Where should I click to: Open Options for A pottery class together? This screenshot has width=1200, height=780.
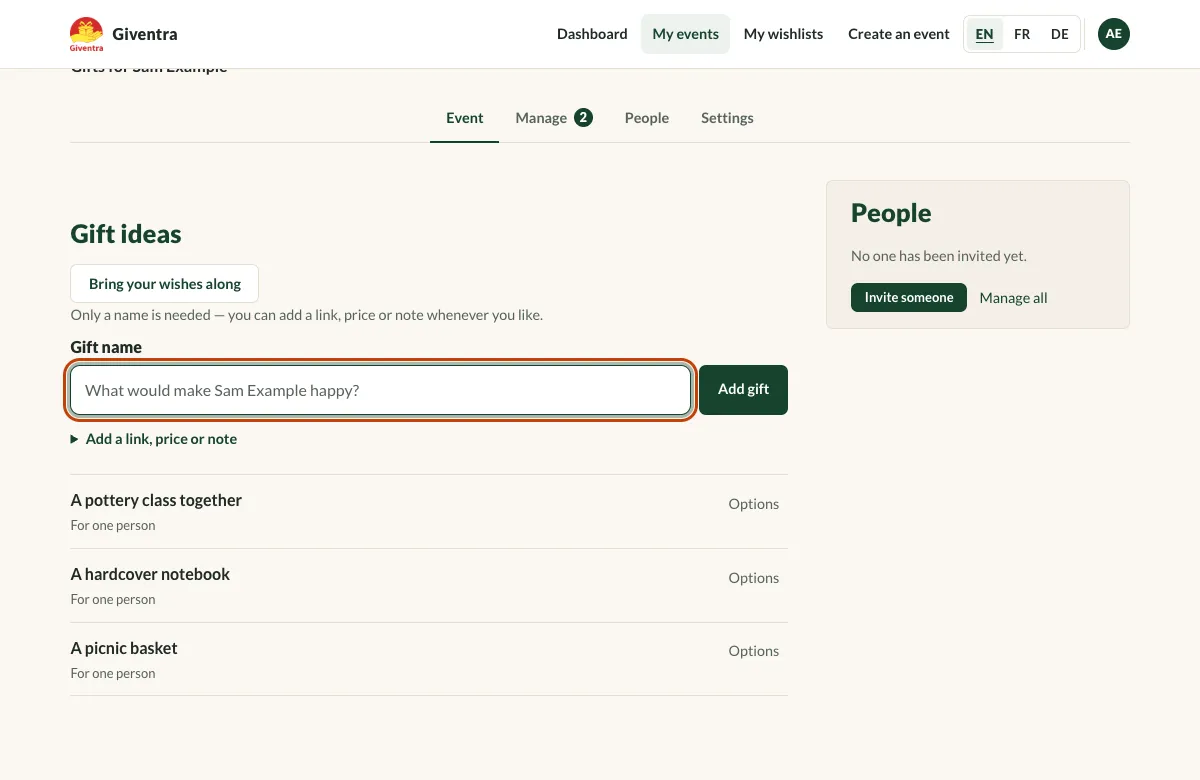coord(753,504)
